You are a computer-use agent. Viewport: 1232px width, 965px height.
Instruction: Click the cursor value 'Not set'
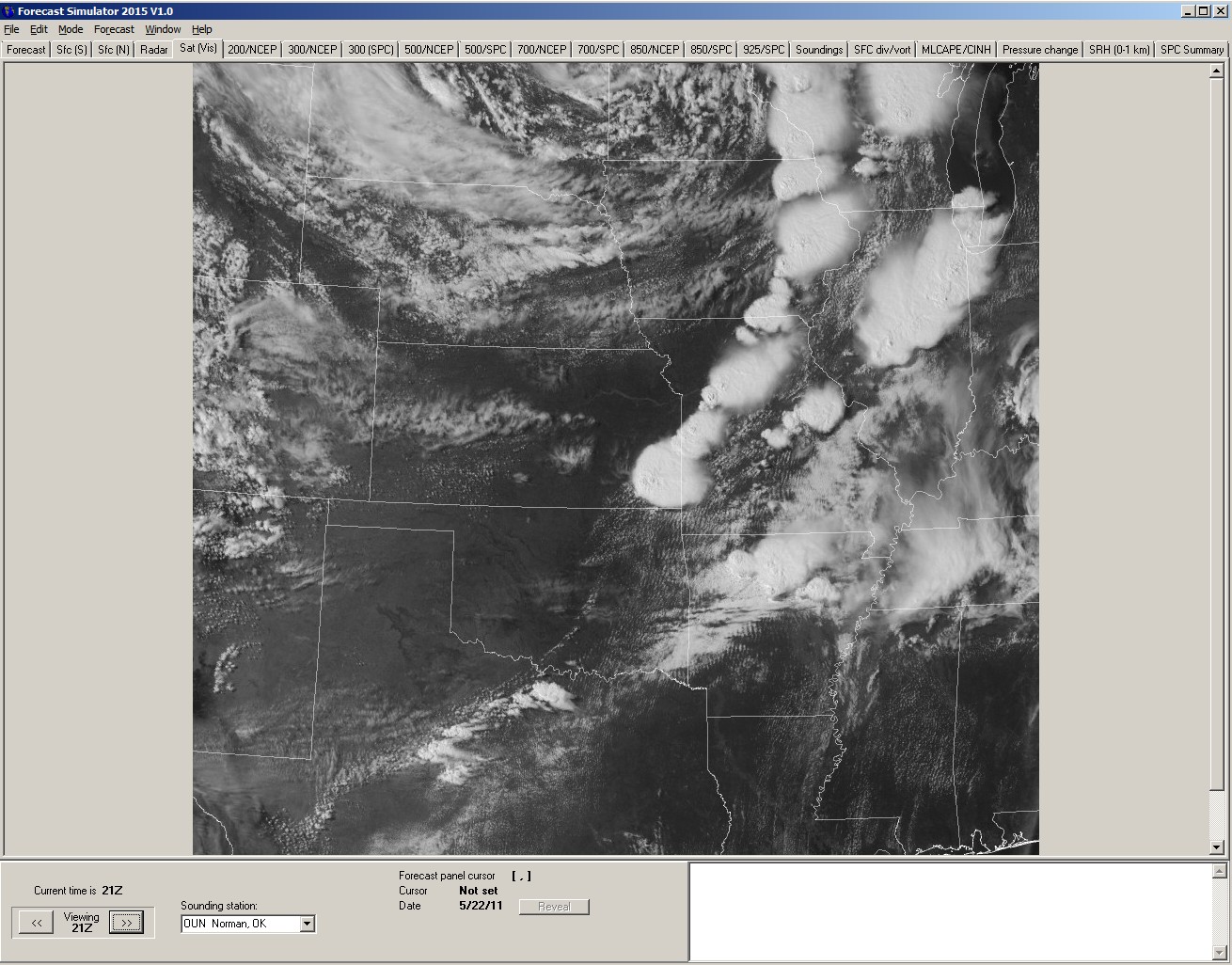tap(479, 891)
